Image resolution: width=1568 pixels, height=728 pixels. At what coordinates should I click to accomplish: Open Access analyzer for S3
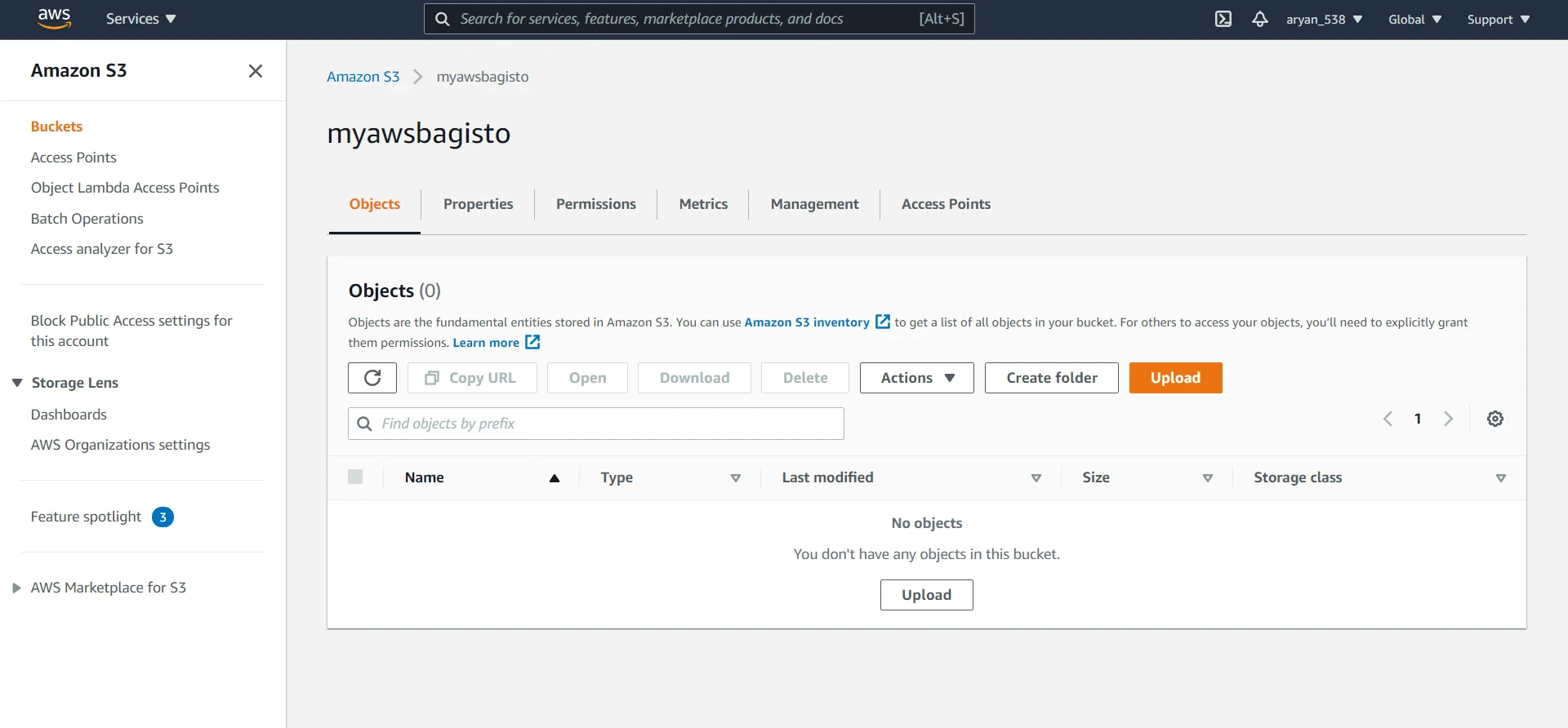(101, 249)
